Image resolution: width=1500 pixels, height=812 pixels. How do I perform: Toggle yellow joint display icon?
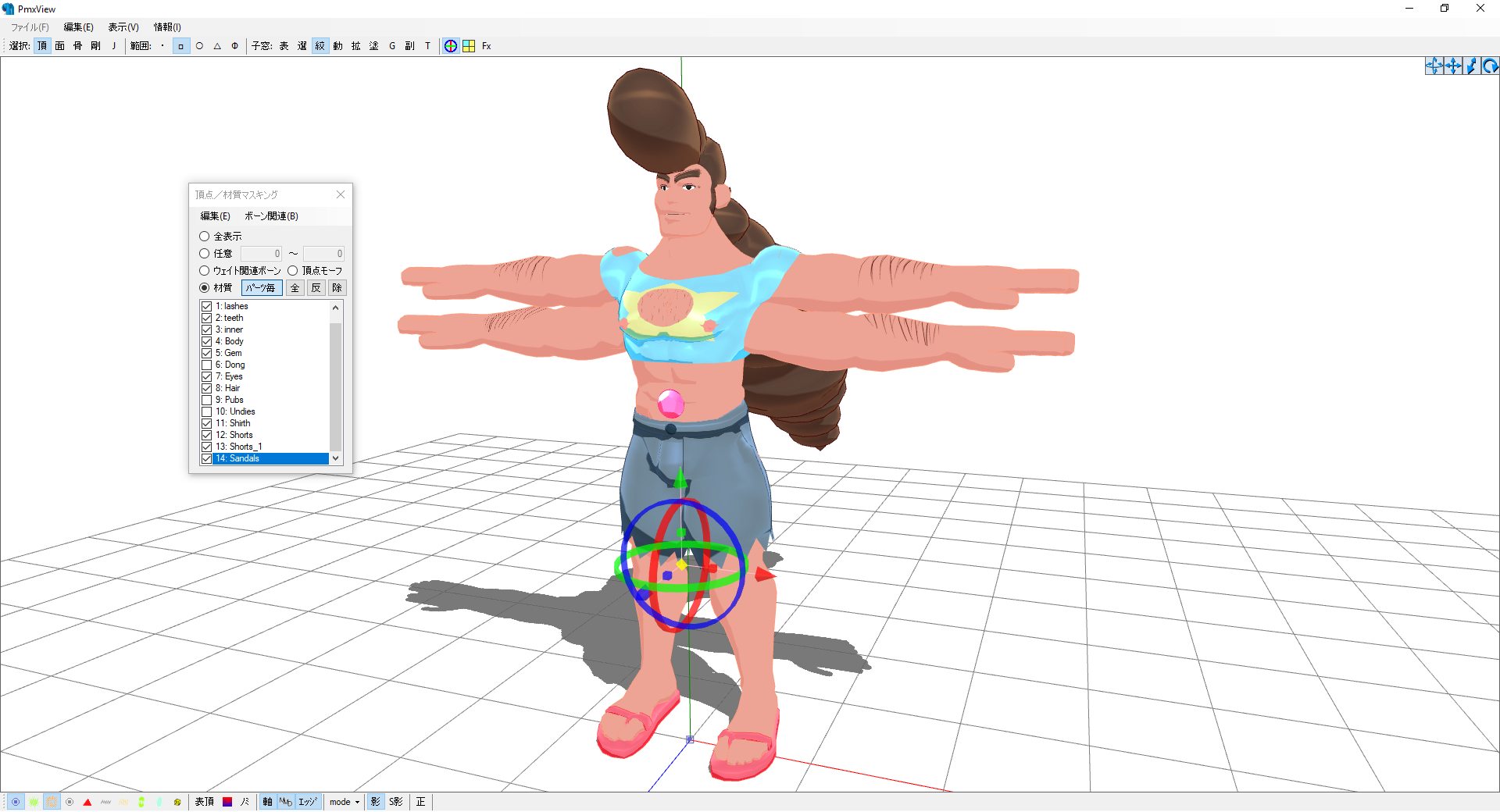177,802
